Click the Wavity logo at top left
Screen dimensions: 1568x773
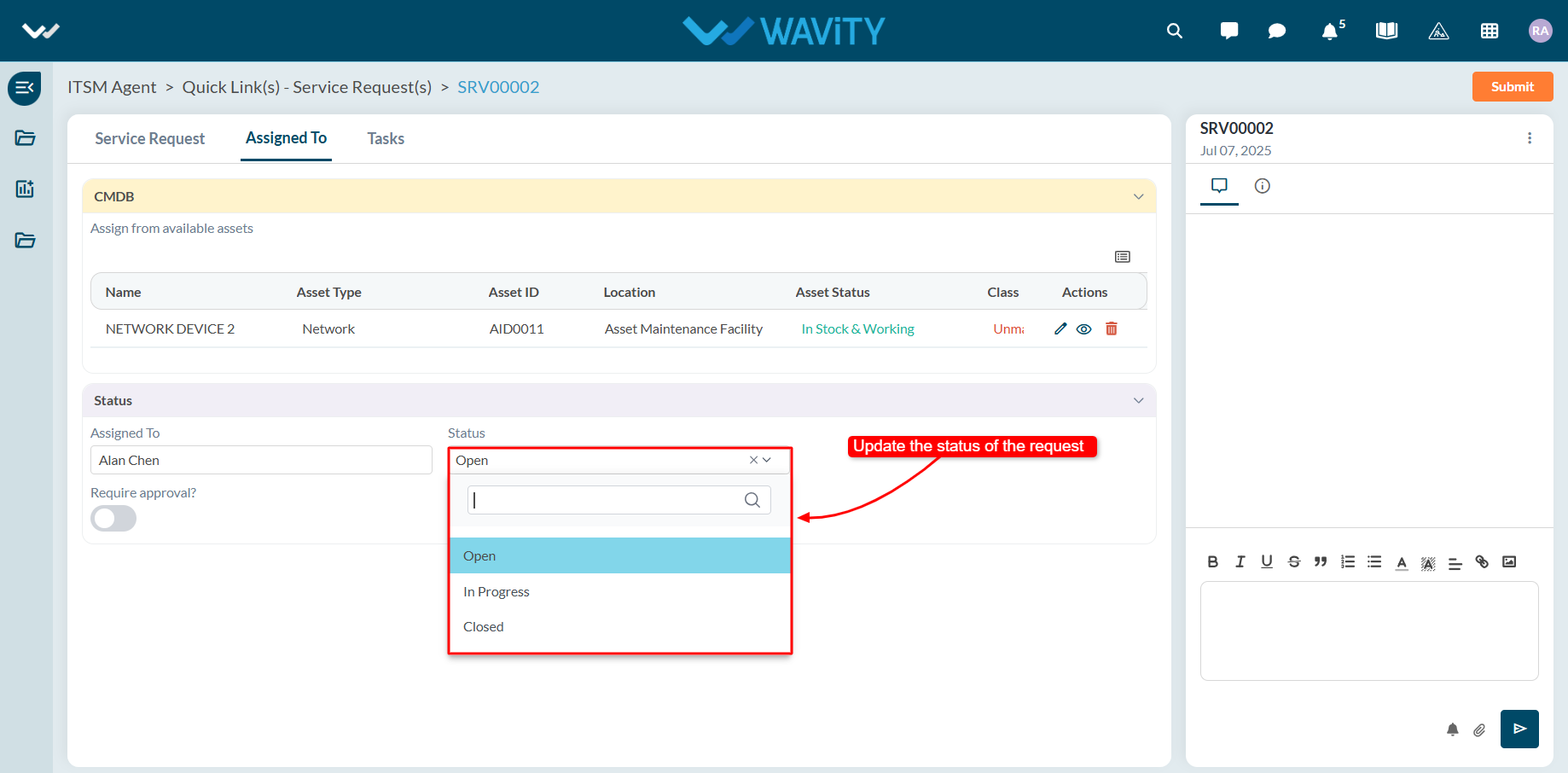[x=40, y=31]
